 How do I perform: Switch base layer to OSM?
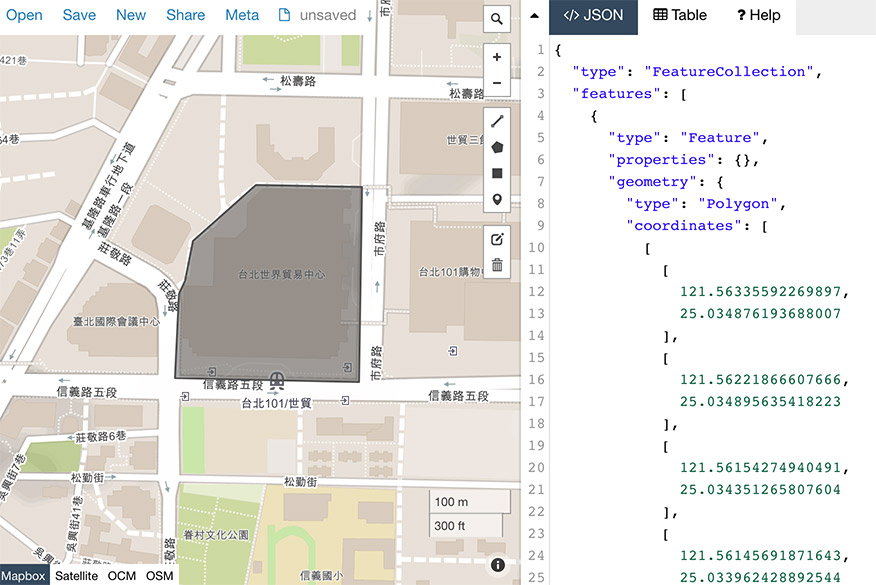pyautogui.click(x=159, y=576)
